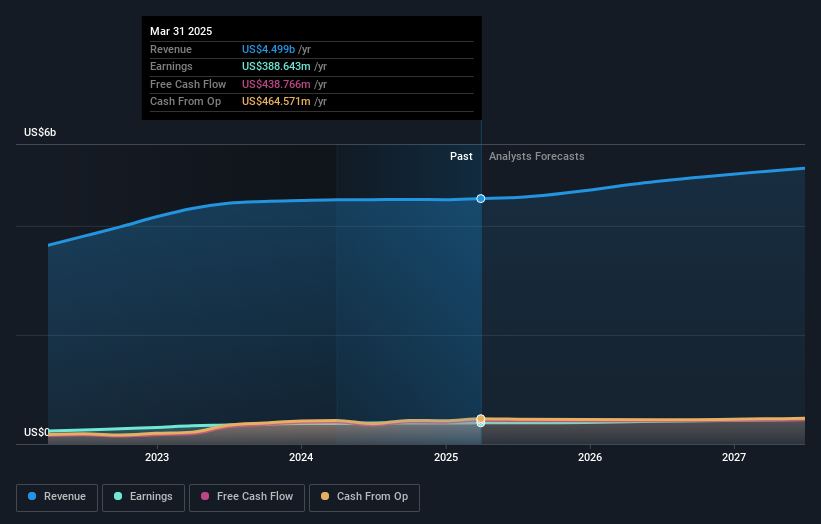
Task: Click the 2023 x-axis label
Action: pyautogui.click(x=157, y=457)
